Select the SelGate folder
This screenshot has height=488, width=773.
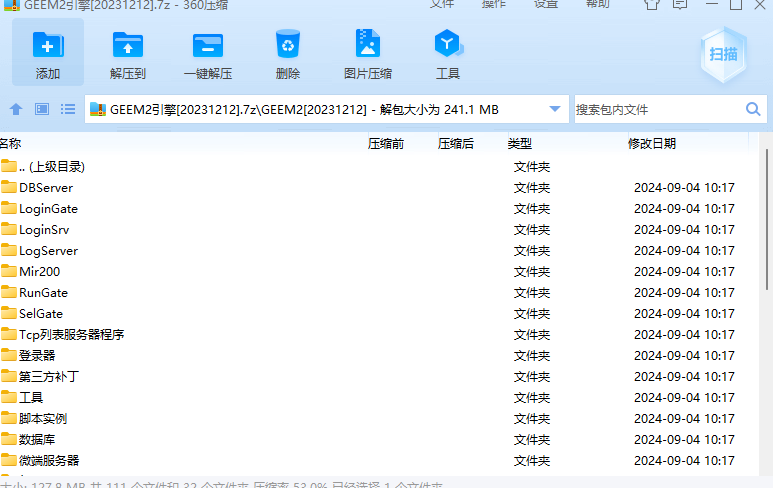[x=380, y=314]
